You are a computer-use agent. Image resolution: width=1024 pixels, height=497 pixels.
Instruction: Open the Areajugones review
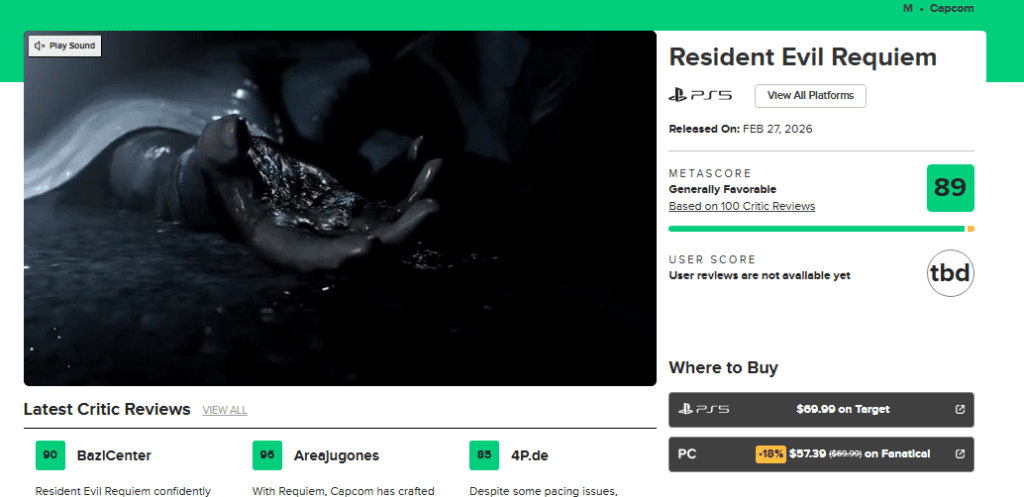coord(336,455)
